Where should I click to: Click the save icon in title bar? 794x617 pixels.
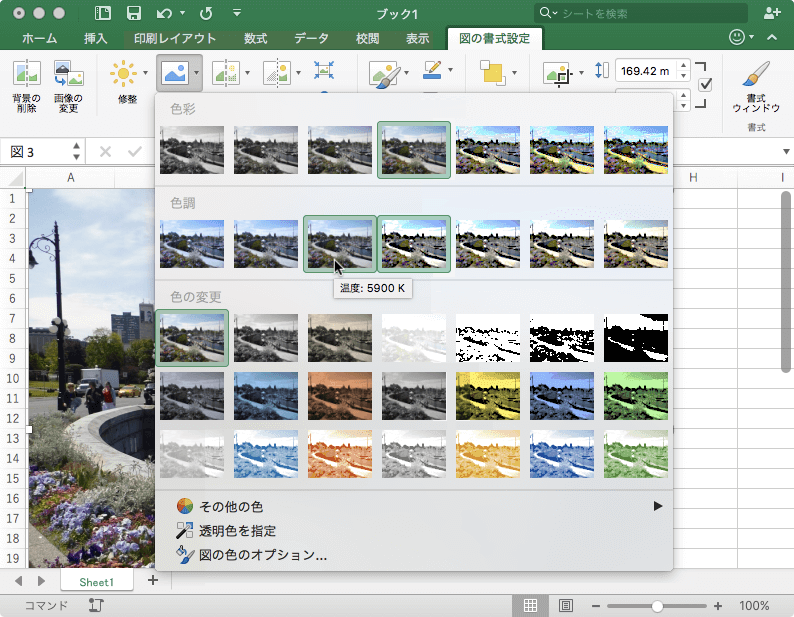click(x=133, y=13)
